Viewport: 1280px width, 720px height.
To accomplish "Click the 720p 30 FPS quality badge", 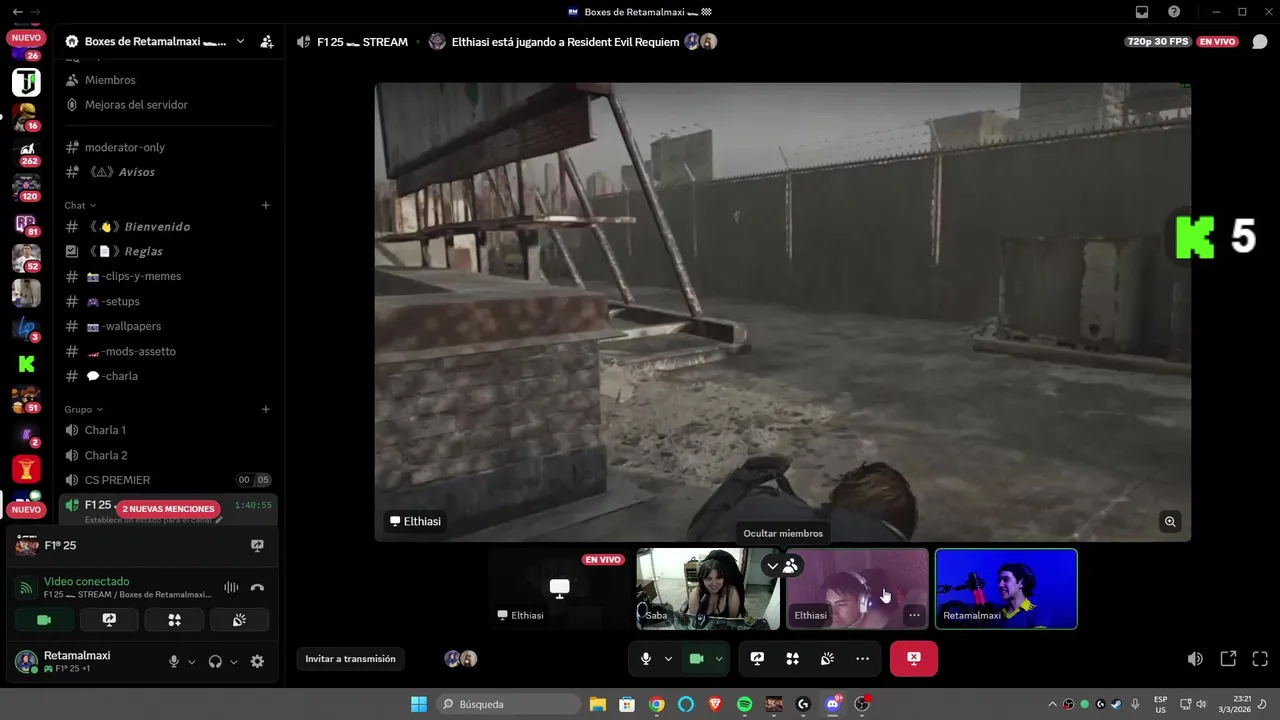I will pyautogui.click(x=1158, y=42).
